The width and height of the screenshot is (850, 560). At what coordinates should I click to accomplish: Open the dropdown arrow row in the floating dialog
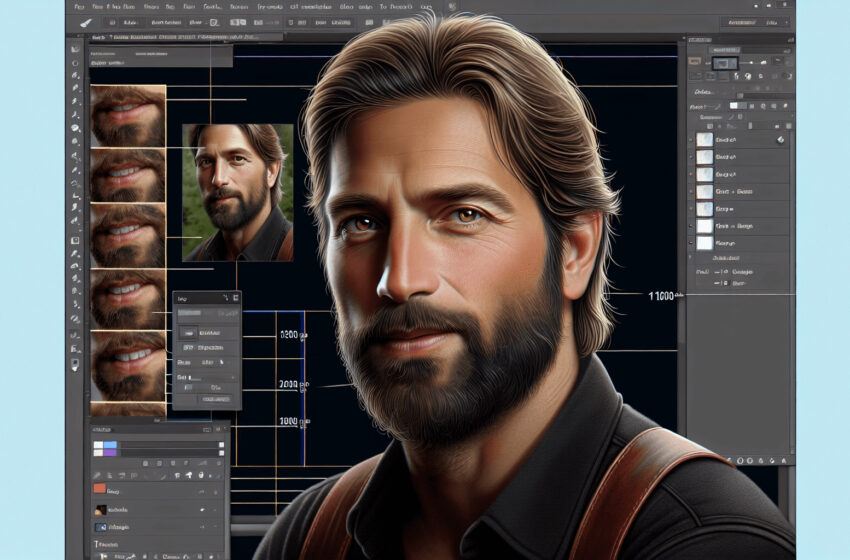[x=205, y=362]
